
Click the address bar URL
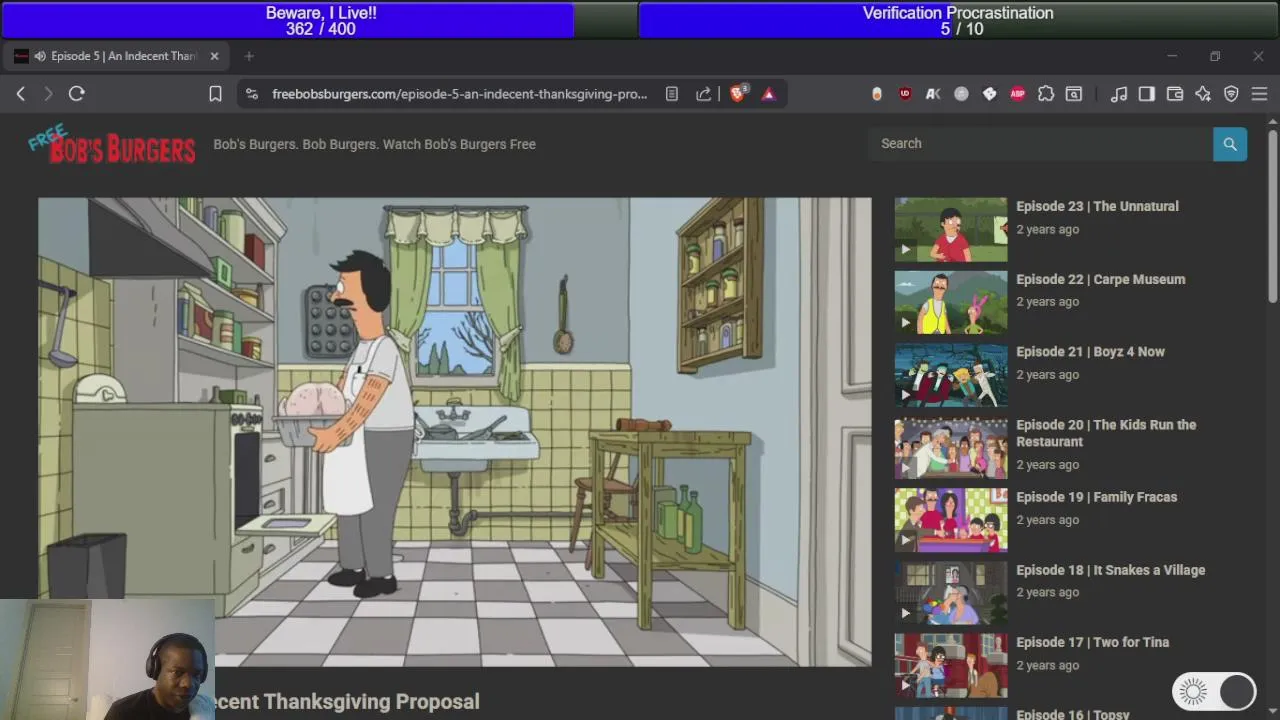point(460,93)
